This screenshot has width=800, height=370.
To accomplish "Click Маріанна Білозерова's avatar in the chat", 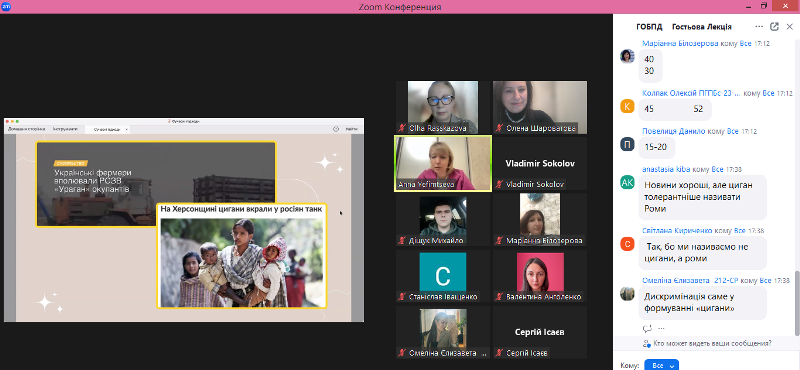I will [627, 56].
